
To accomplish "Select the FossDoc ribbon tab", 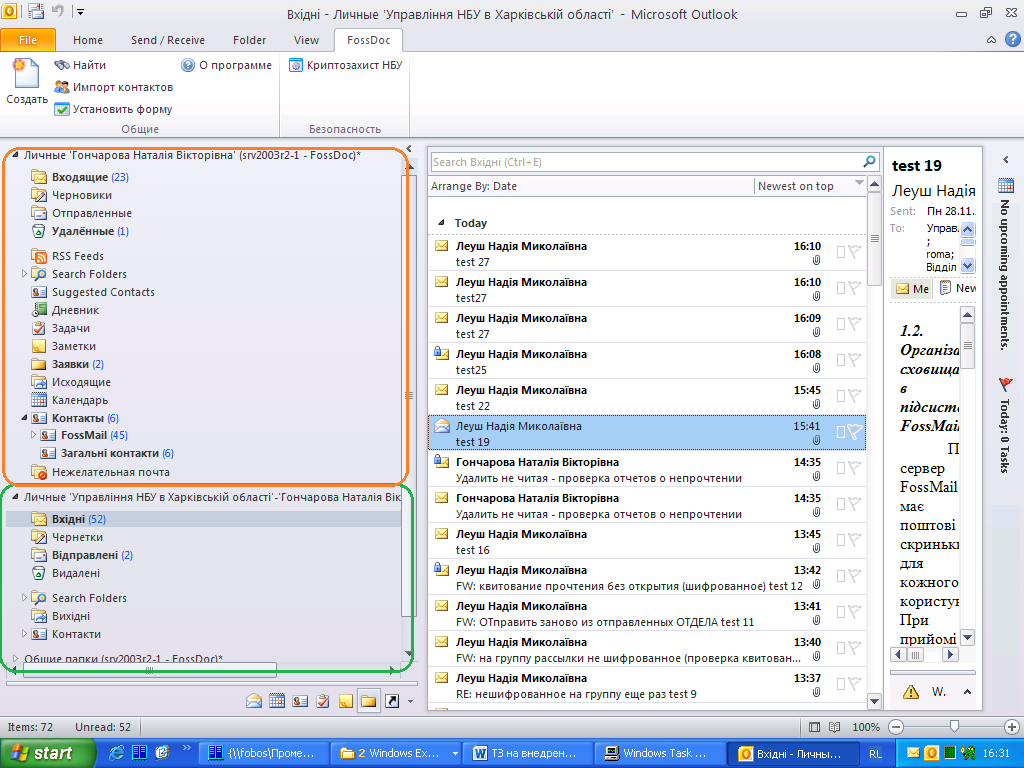I will point(368,40).
